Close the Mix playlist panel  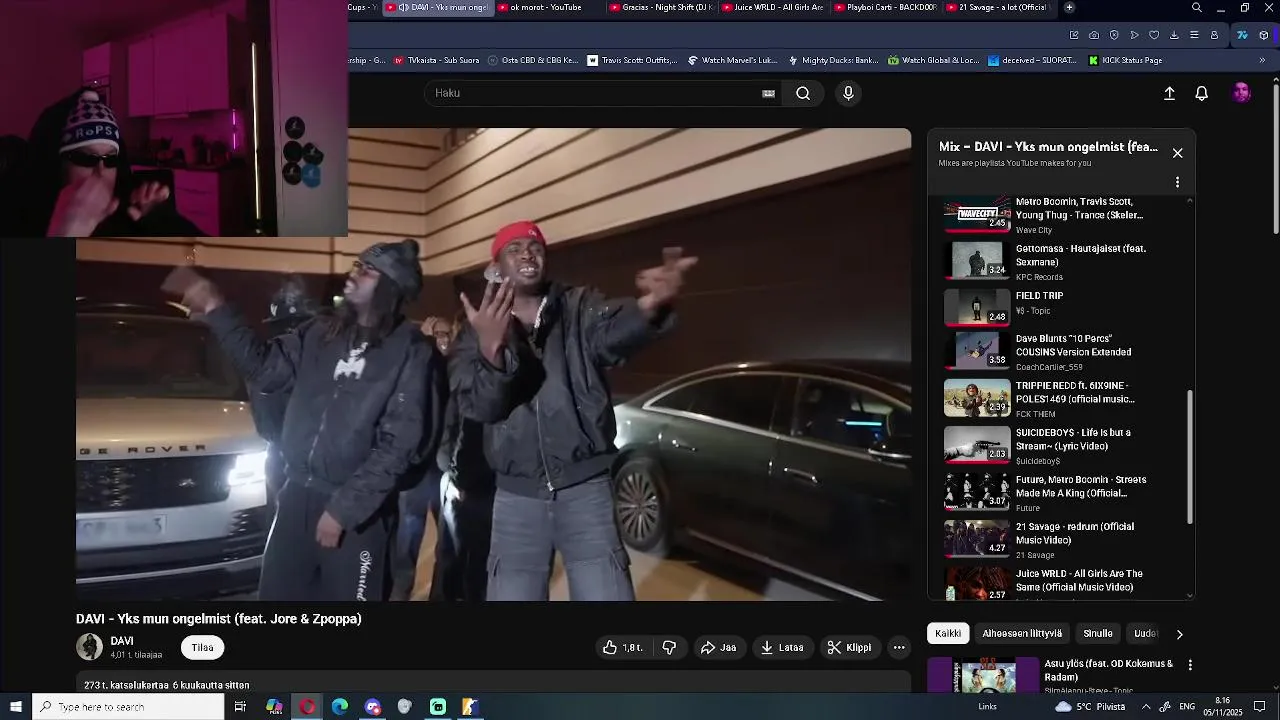[1177, 153]
